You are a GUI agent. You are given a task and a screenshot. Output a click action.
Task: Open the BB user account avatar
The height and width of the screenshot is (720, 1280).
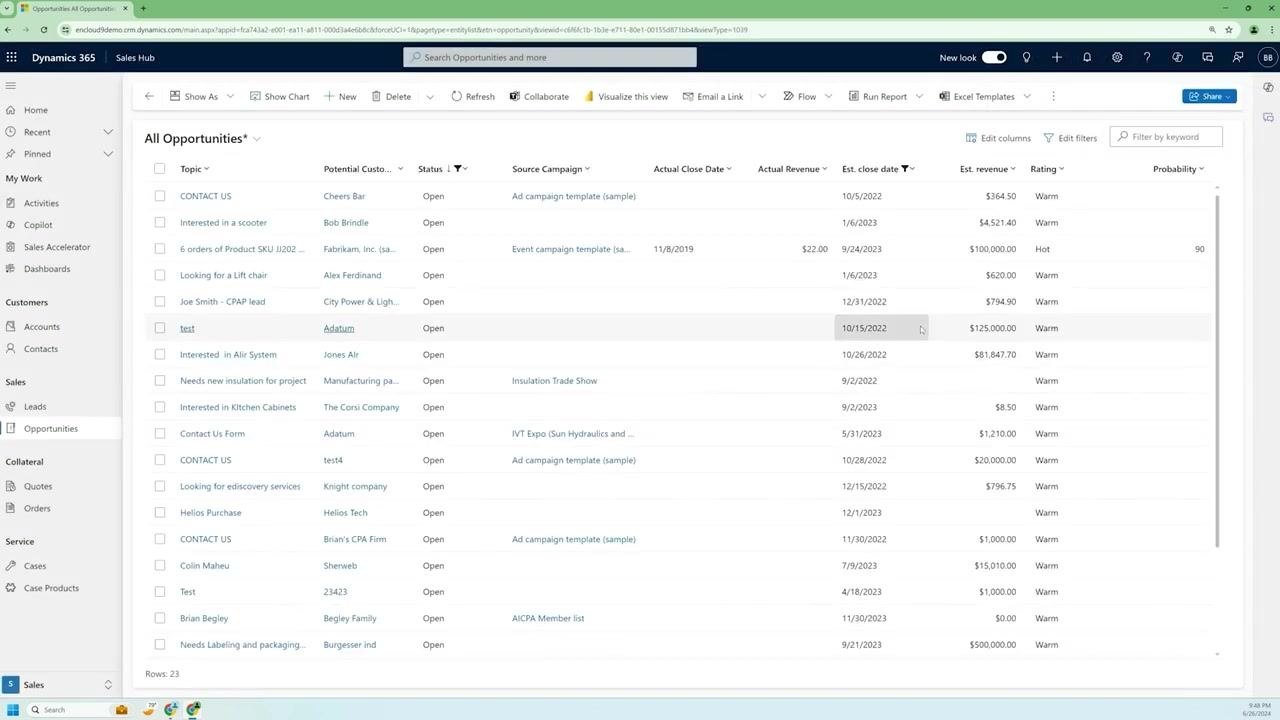(1268, 57)
